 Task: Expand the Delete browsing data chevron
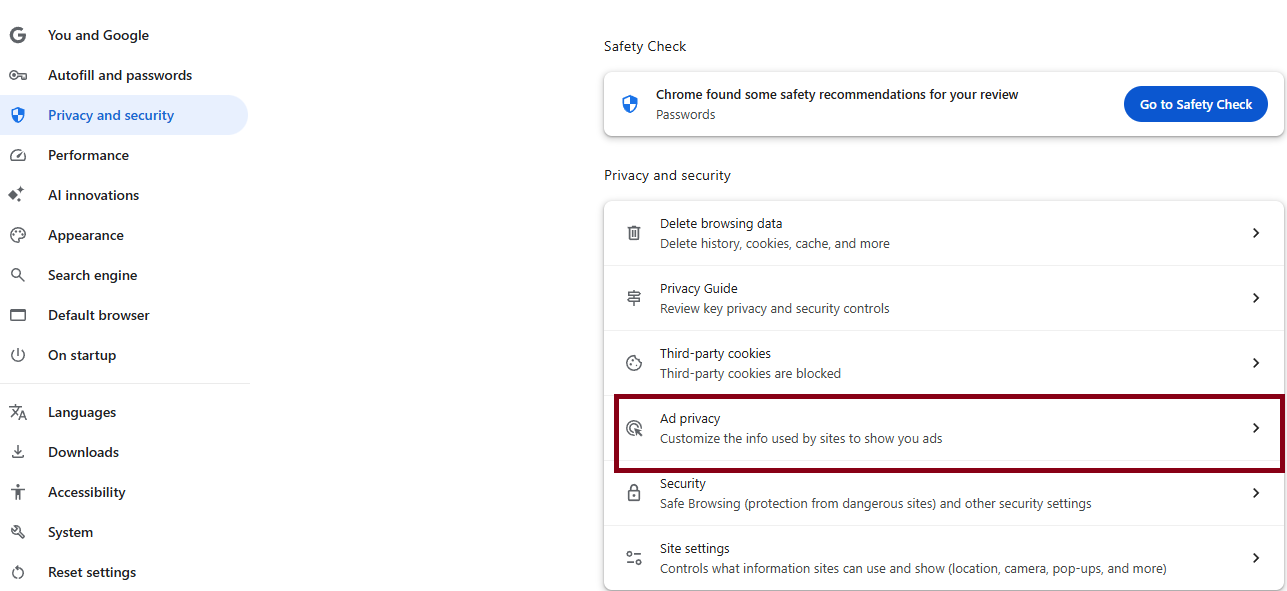tap(1256, 233)
